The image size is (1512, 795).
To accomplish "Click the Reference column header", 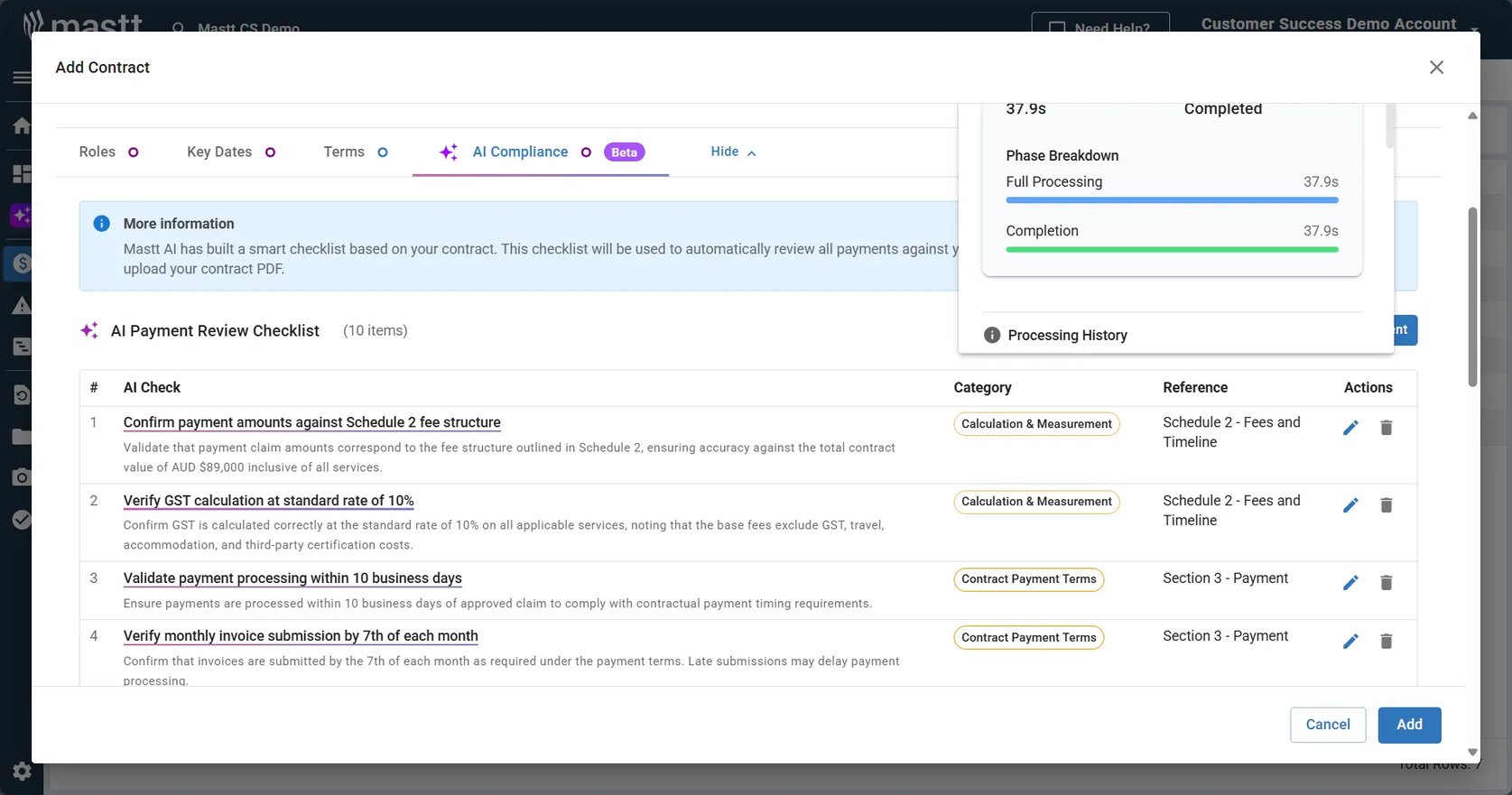I will 1195,387.
